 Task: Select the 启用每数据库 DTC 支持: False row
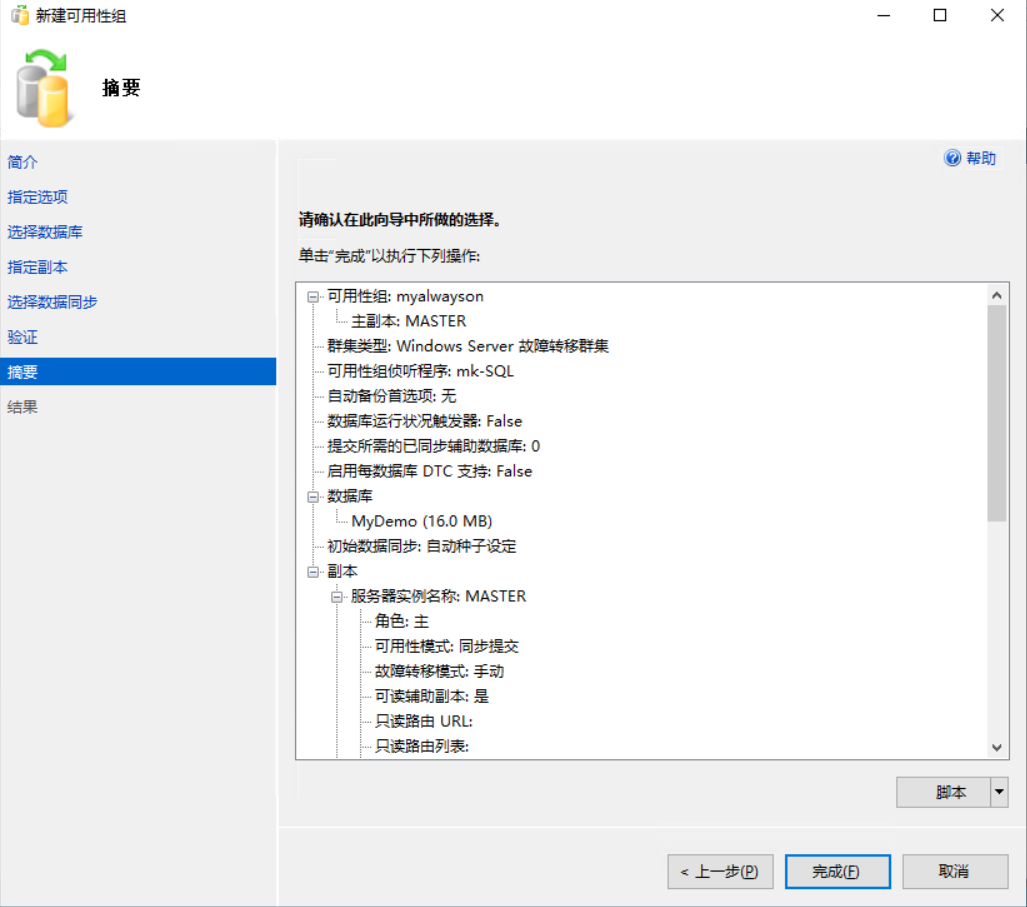point(430,472)
